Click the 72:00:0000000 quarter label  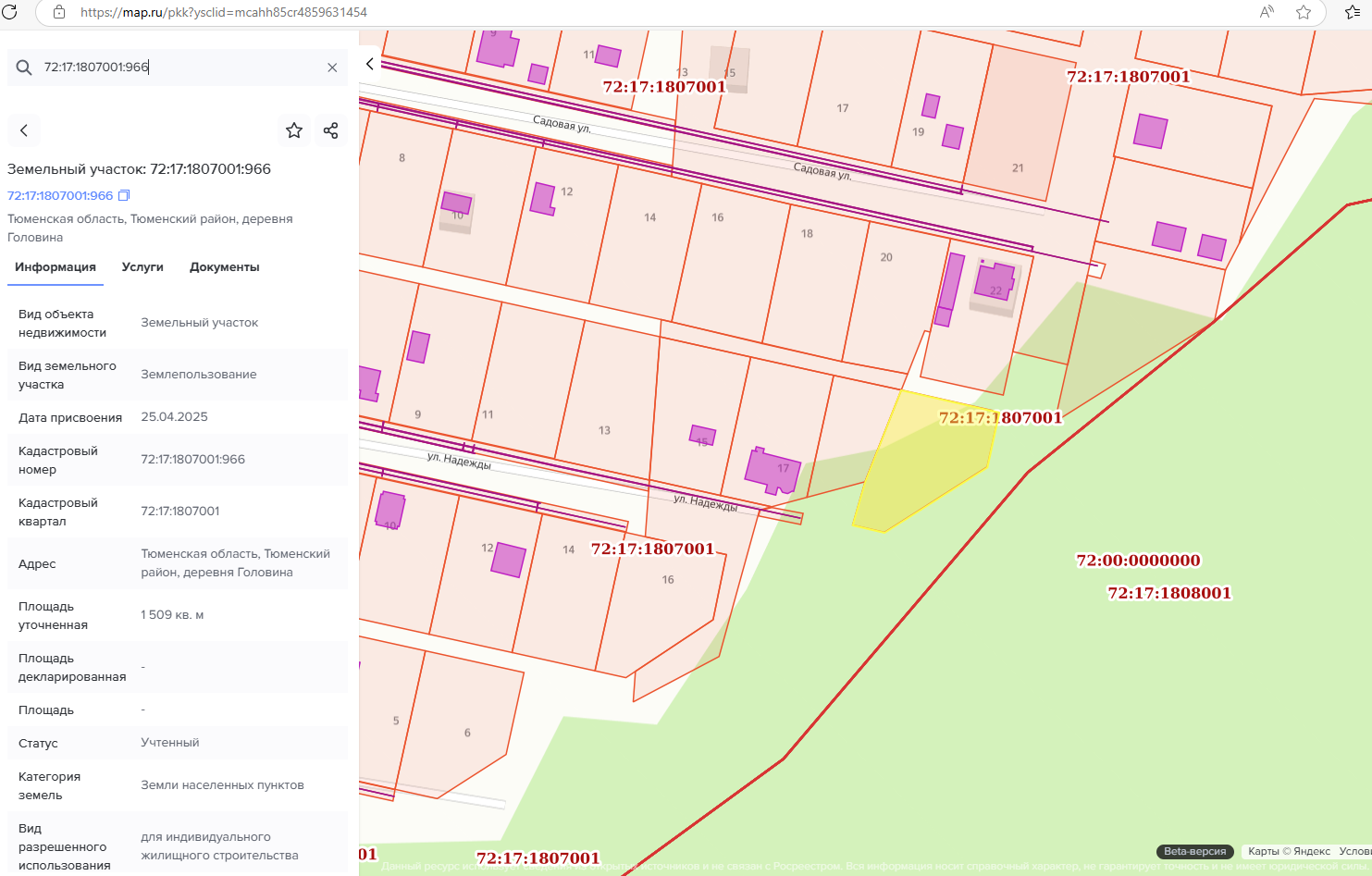click(1138, 560)
